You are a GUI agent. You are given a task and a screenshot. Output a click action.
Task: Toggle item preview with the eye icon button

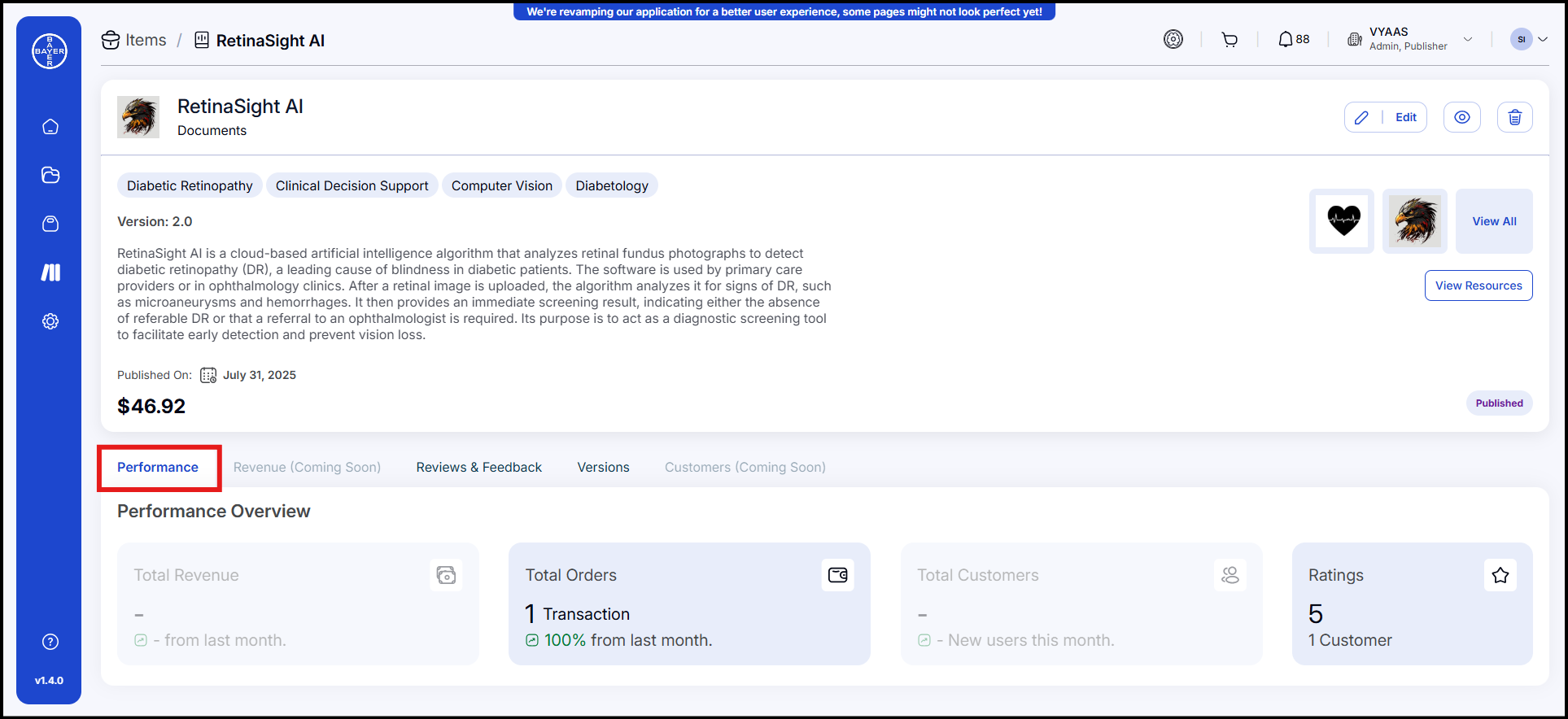(x=1462, y=117)
